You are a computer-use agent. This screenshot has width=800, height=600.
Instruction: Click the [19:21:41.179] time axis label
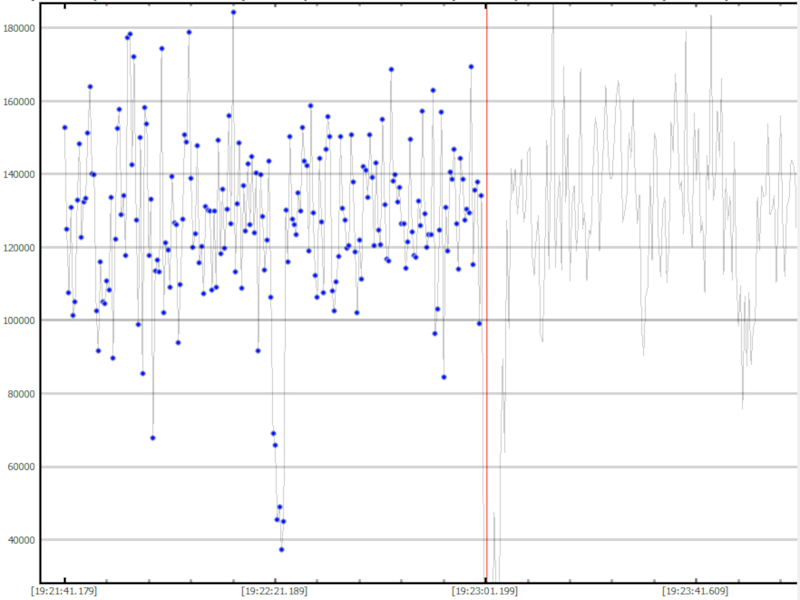click(65, 591)
